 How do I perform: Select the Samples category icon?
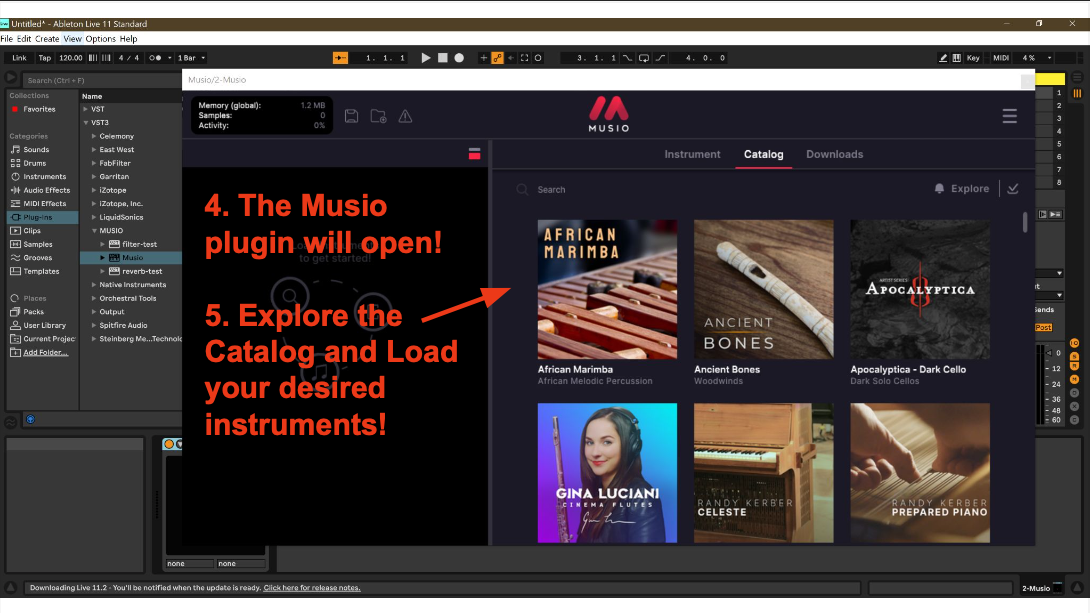[x=15, y=244]
